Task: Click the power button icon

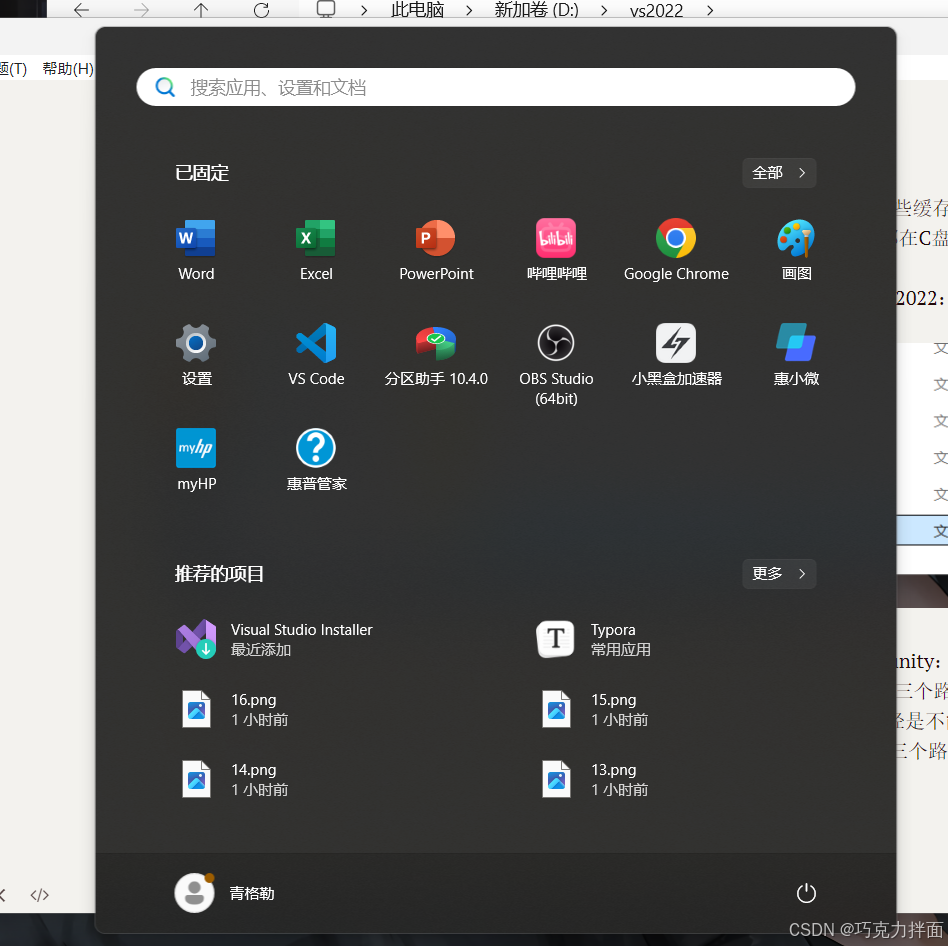Action: [x=806, y=893]
